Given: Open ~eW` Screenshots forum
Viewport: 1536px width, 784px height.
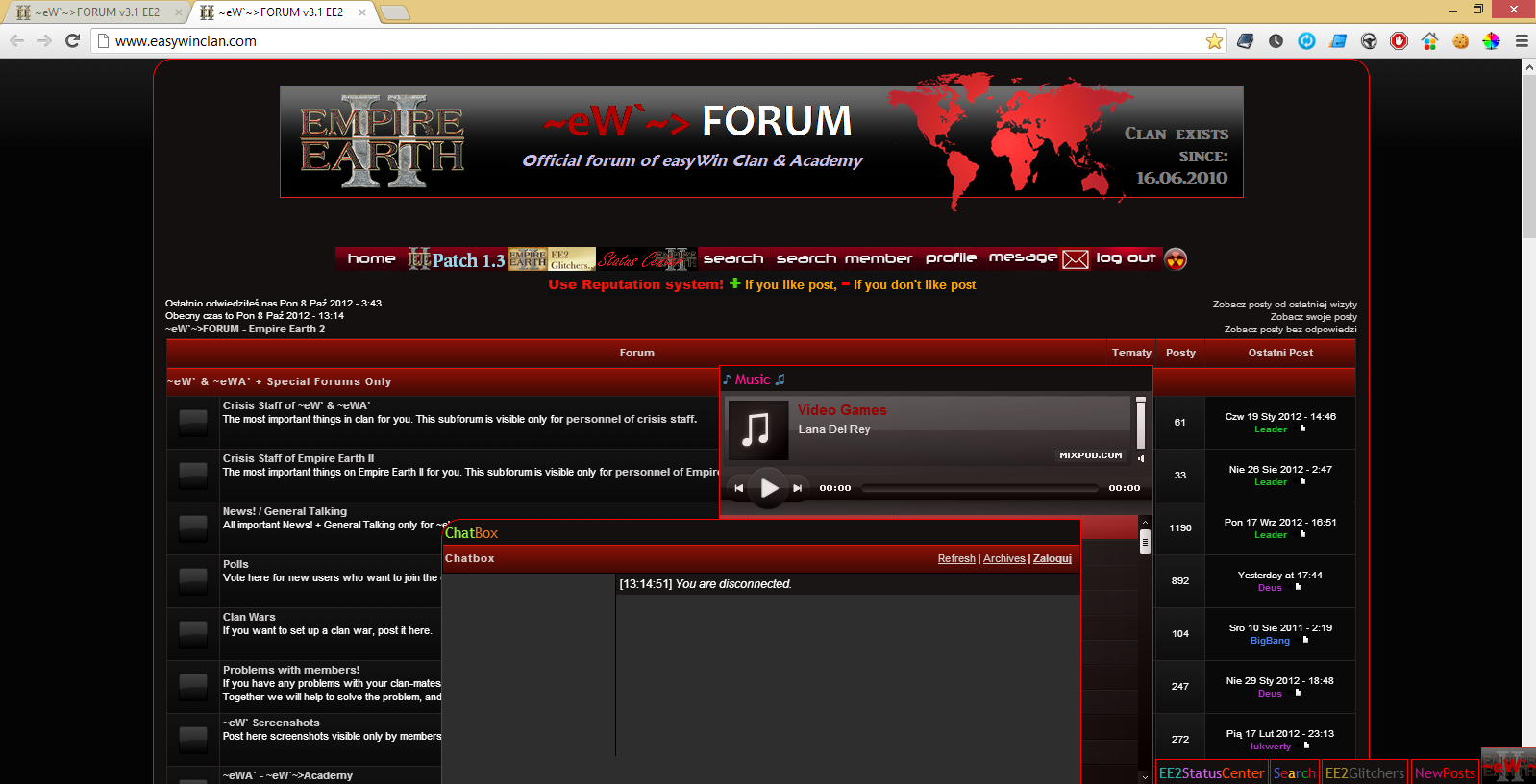Looking at the screenshot, I should click(271, 723).
